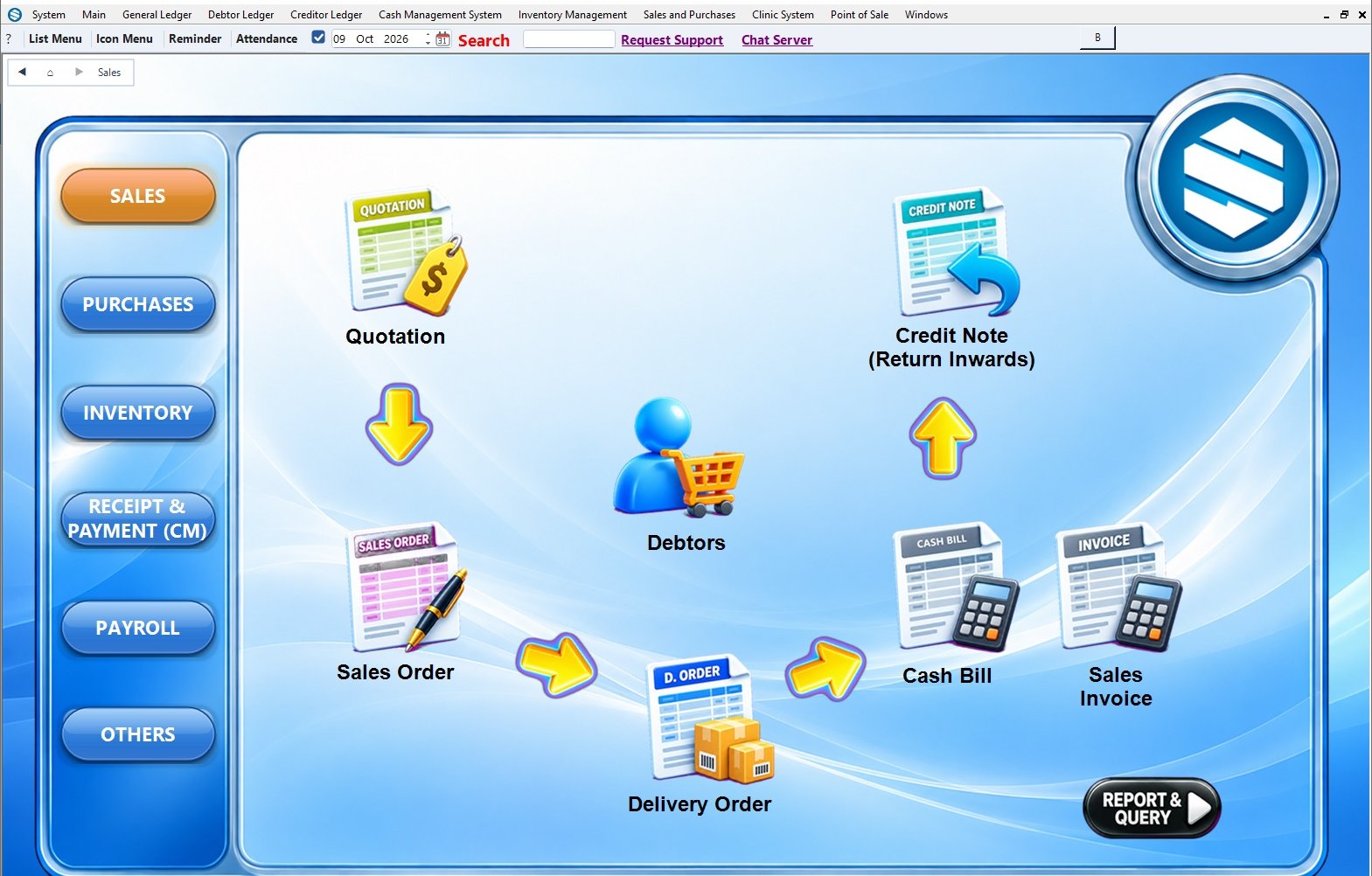Open the Quotation module icon
This screenshot has height=876, width=1372.
click(407, 252)
